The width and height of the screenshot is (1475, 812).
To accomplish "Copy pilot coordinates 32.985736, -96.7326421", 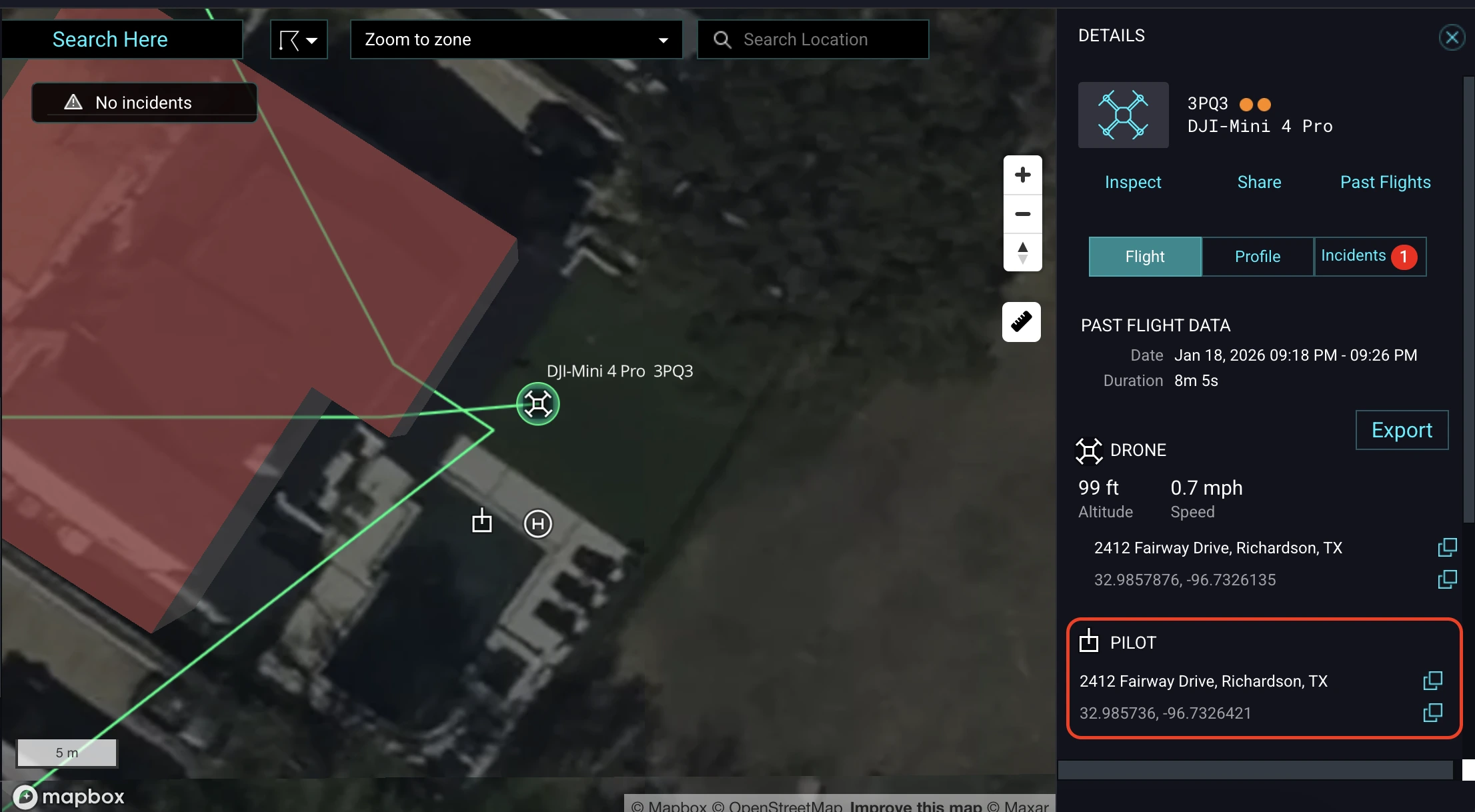I will click(x=1432, y=713).
